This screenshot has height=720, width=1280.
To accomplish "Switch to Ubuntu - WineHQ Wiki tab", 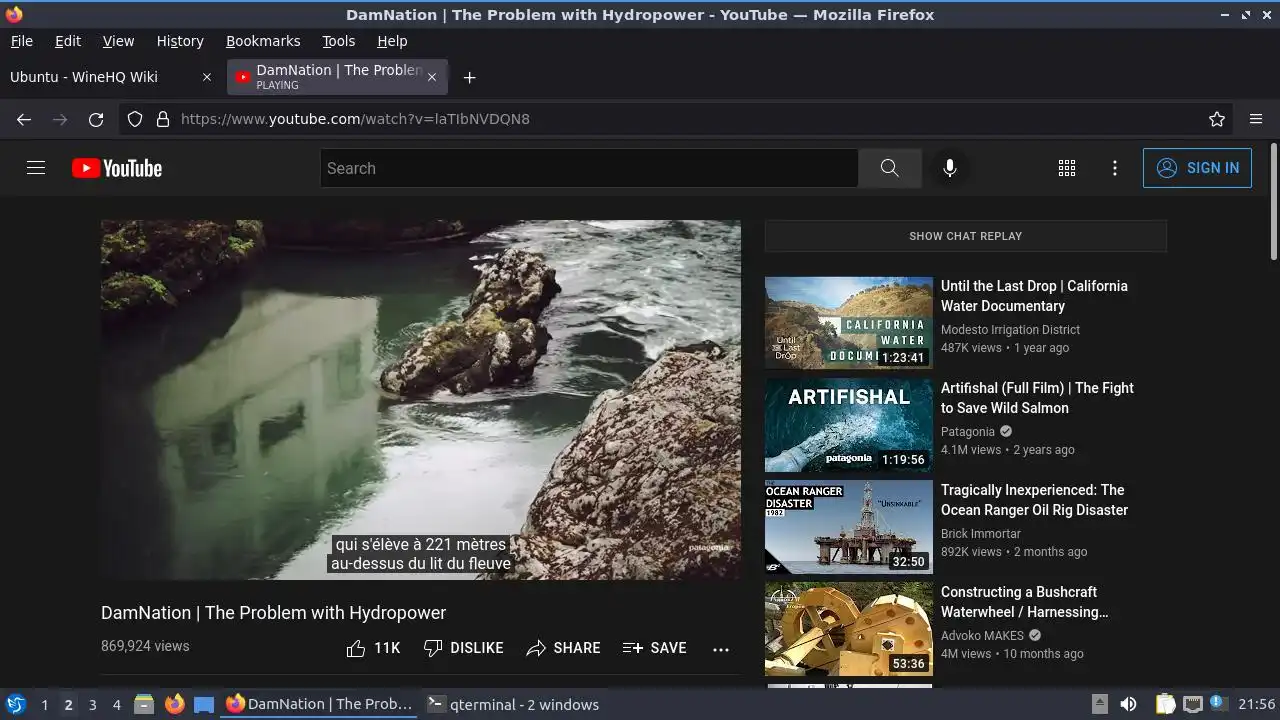I will click(x=111, y=77).
